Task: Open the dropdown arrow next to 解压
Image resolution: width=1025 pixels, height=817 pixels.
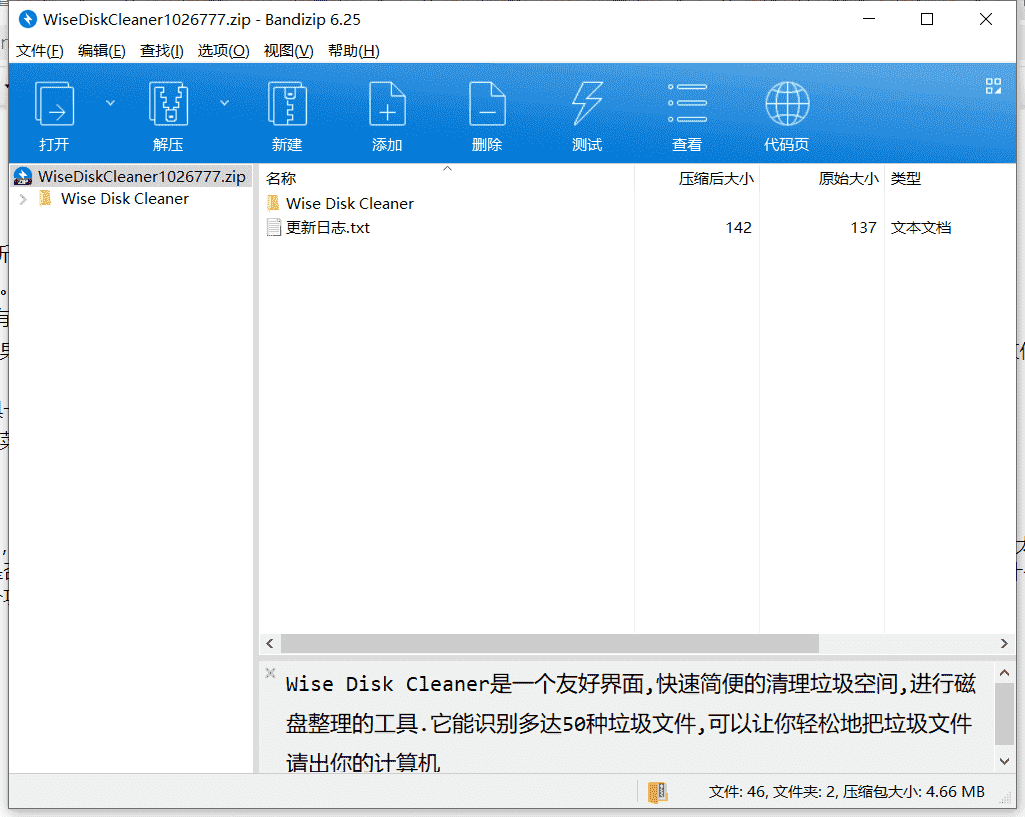Action: click(x=224, y=103)
